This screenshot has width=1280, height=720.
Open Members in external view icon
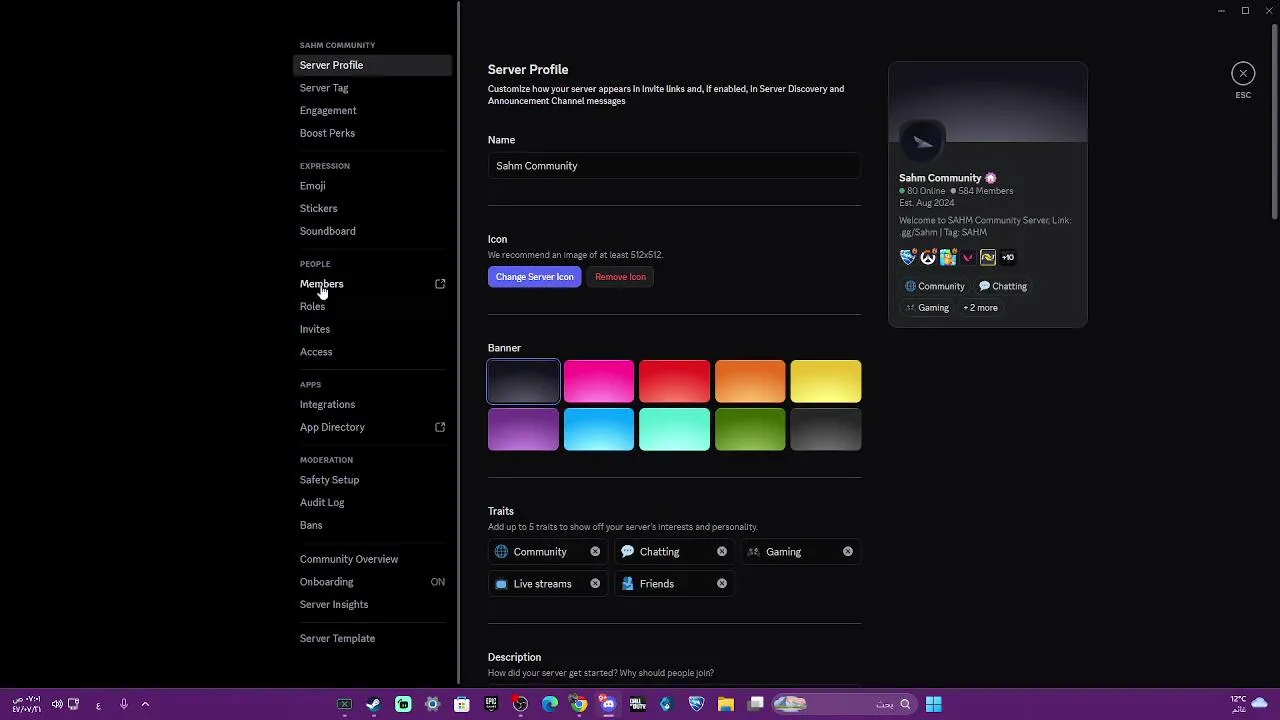[440, 284]
